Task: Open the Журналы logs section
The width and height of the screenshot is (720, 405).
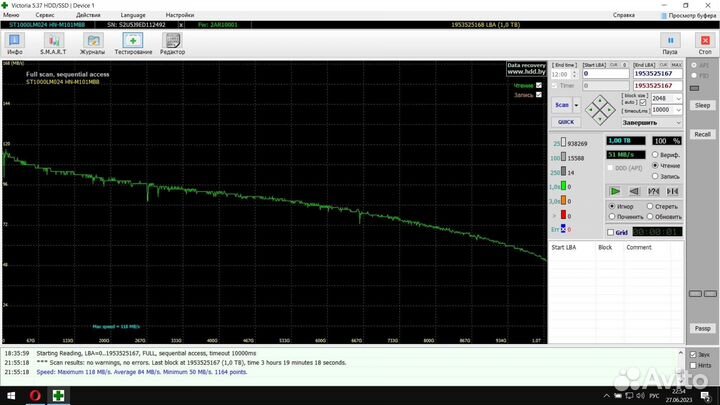Action: pyautogui.click(x=93, y=43)
